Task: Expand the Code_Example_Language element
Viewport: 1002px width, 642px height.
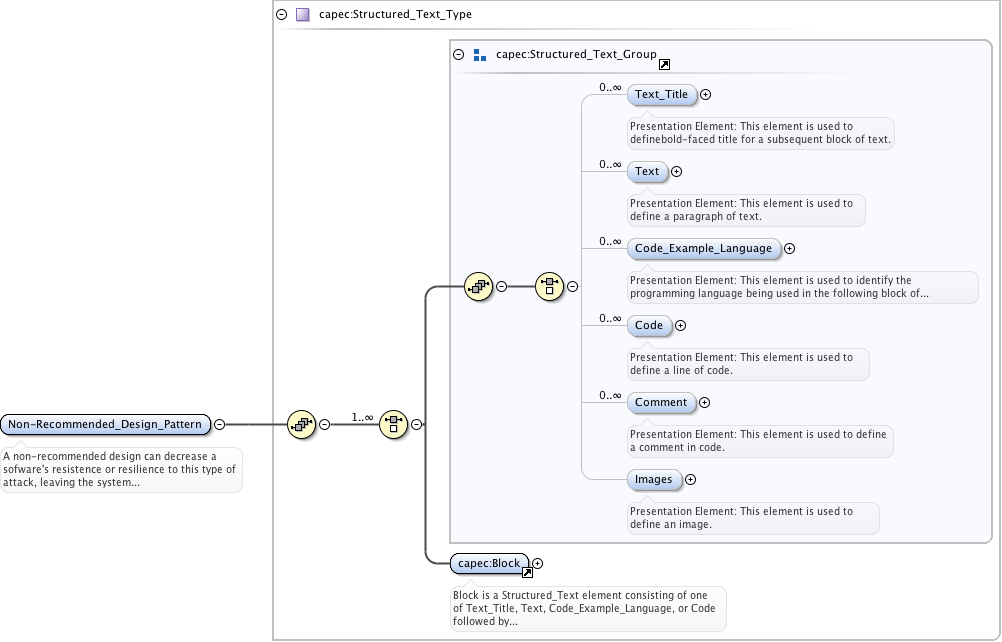Action: (789, 249)
